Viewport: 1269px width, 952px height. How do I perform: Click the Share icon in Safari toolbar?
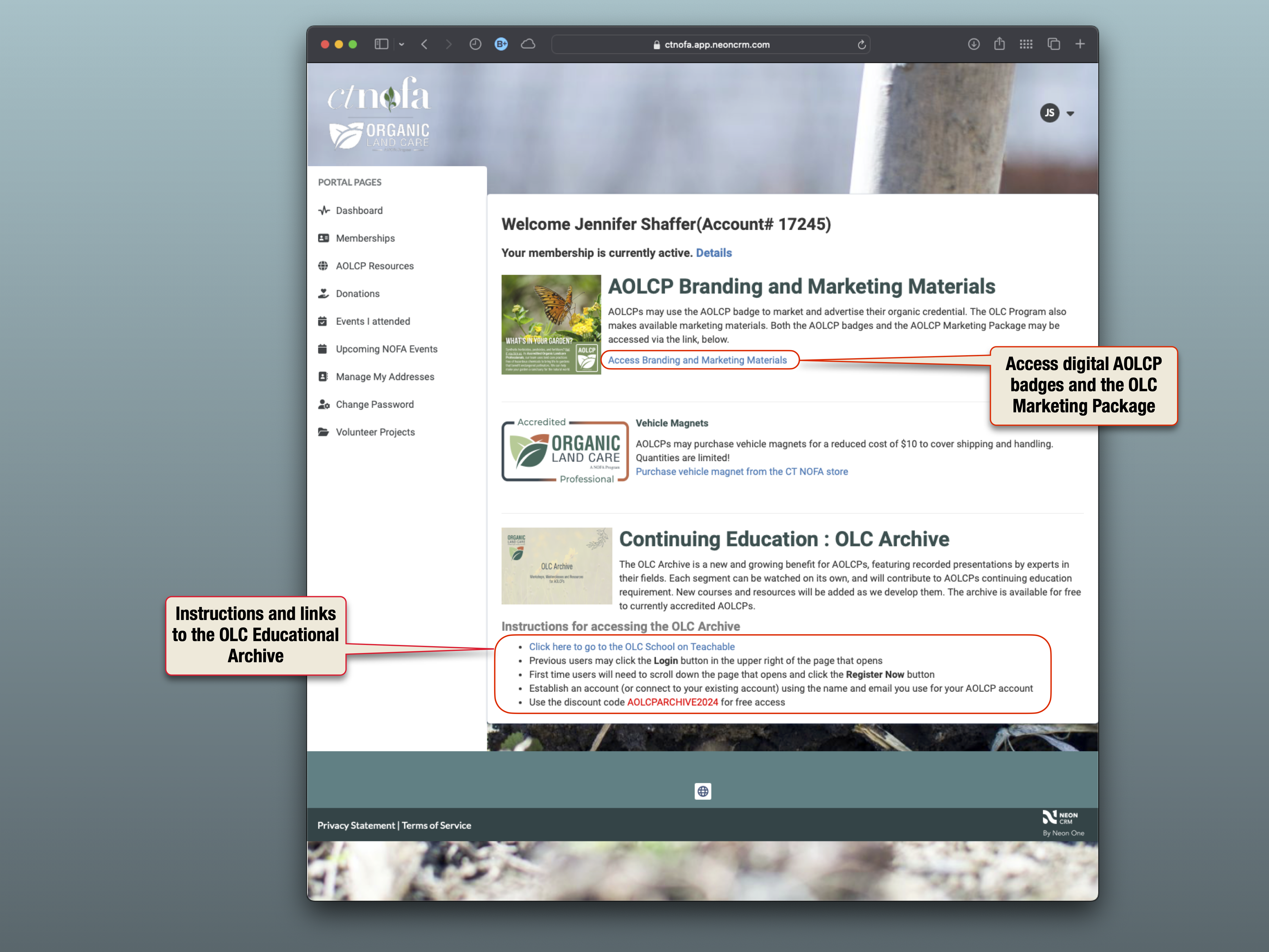pos(999,44)
